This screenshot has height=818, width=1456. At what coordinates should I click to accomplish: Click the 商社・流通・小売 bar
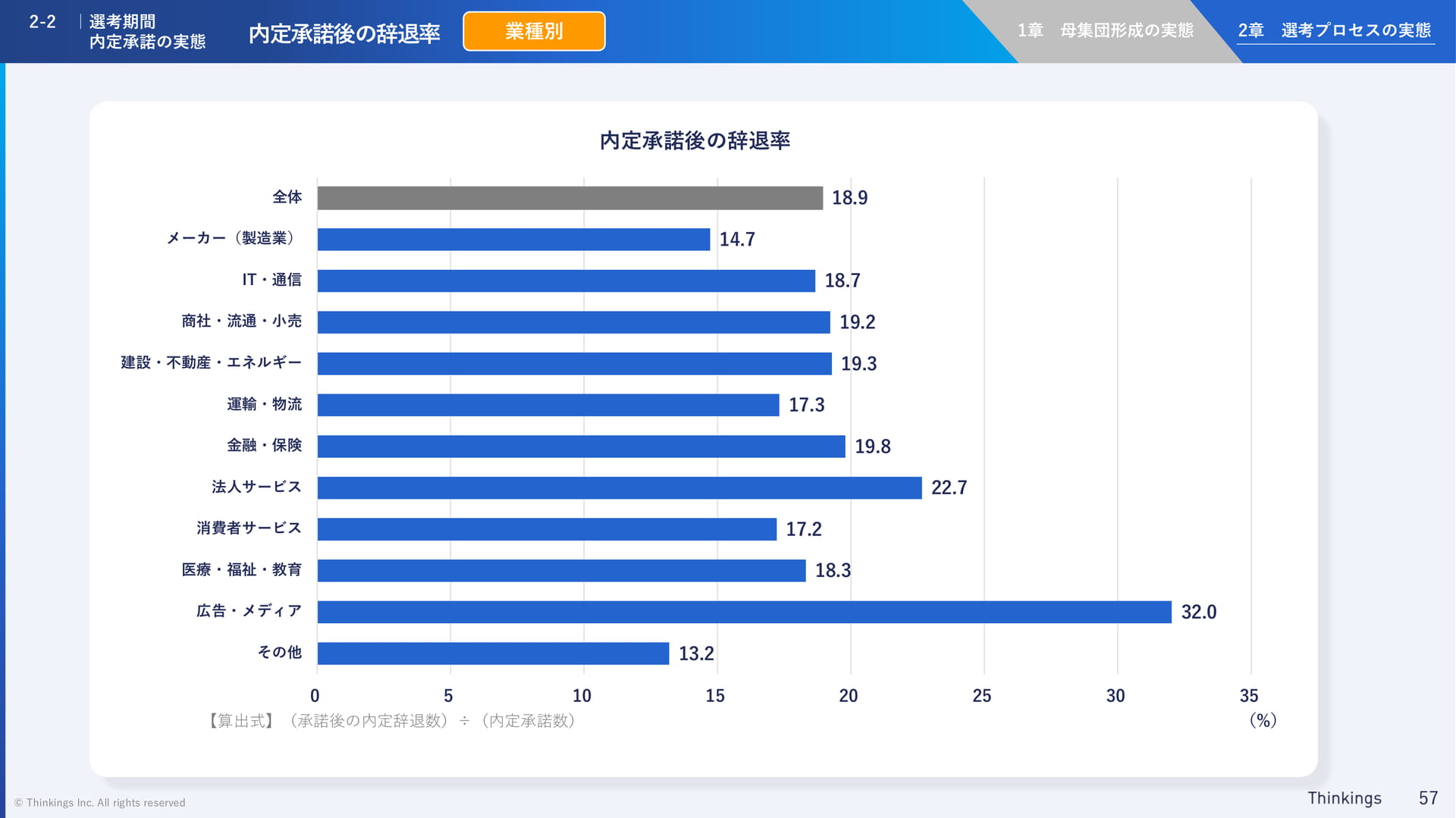click(x=574, y=322)
